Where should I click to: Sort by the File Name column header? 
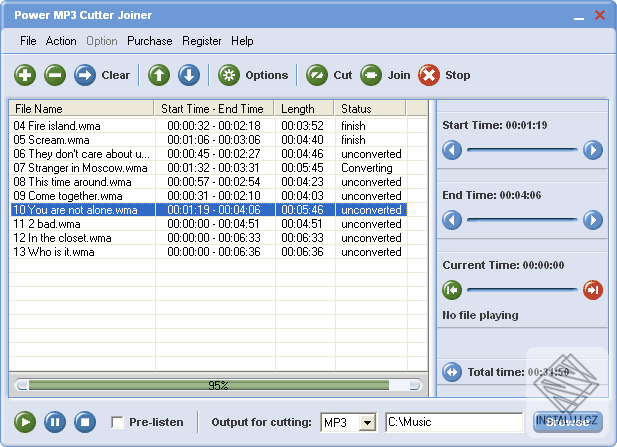click(81, 109)
